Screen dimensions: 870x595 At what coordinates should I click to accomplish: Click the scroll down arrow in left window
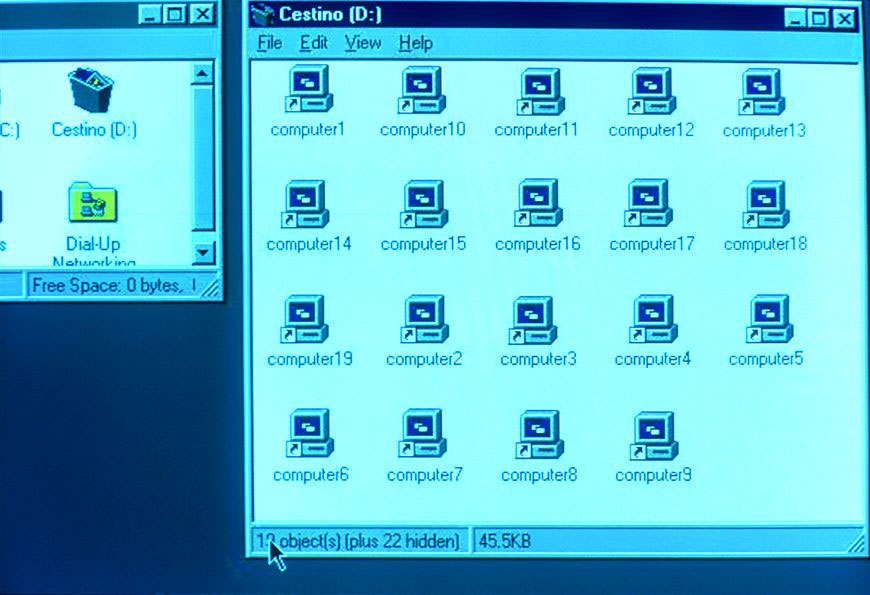(203, 253)
